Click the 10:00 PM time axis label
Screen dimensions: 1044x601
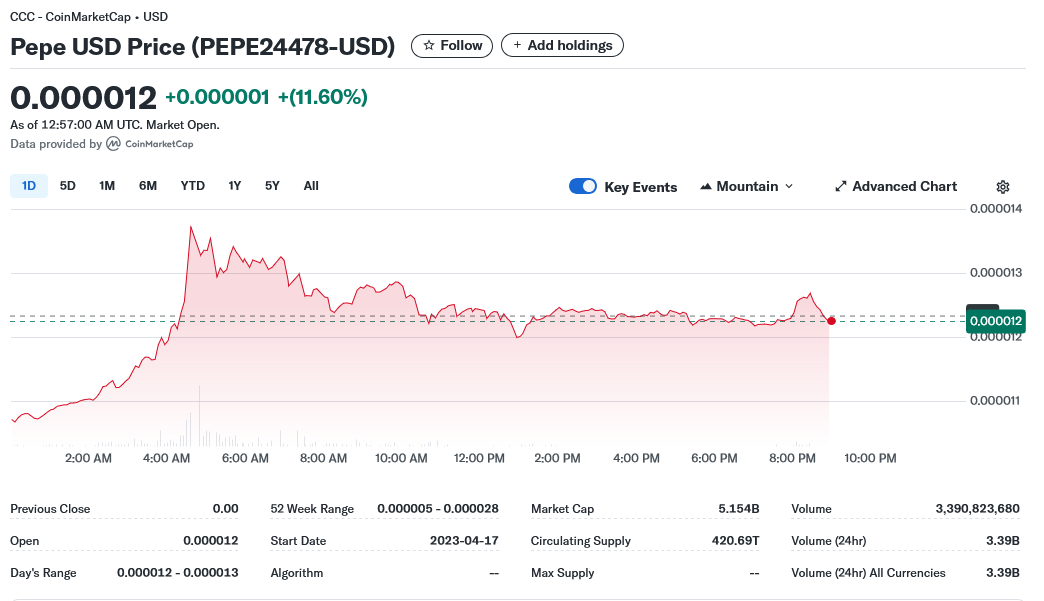pyautogui.click(x=870, y=458)
